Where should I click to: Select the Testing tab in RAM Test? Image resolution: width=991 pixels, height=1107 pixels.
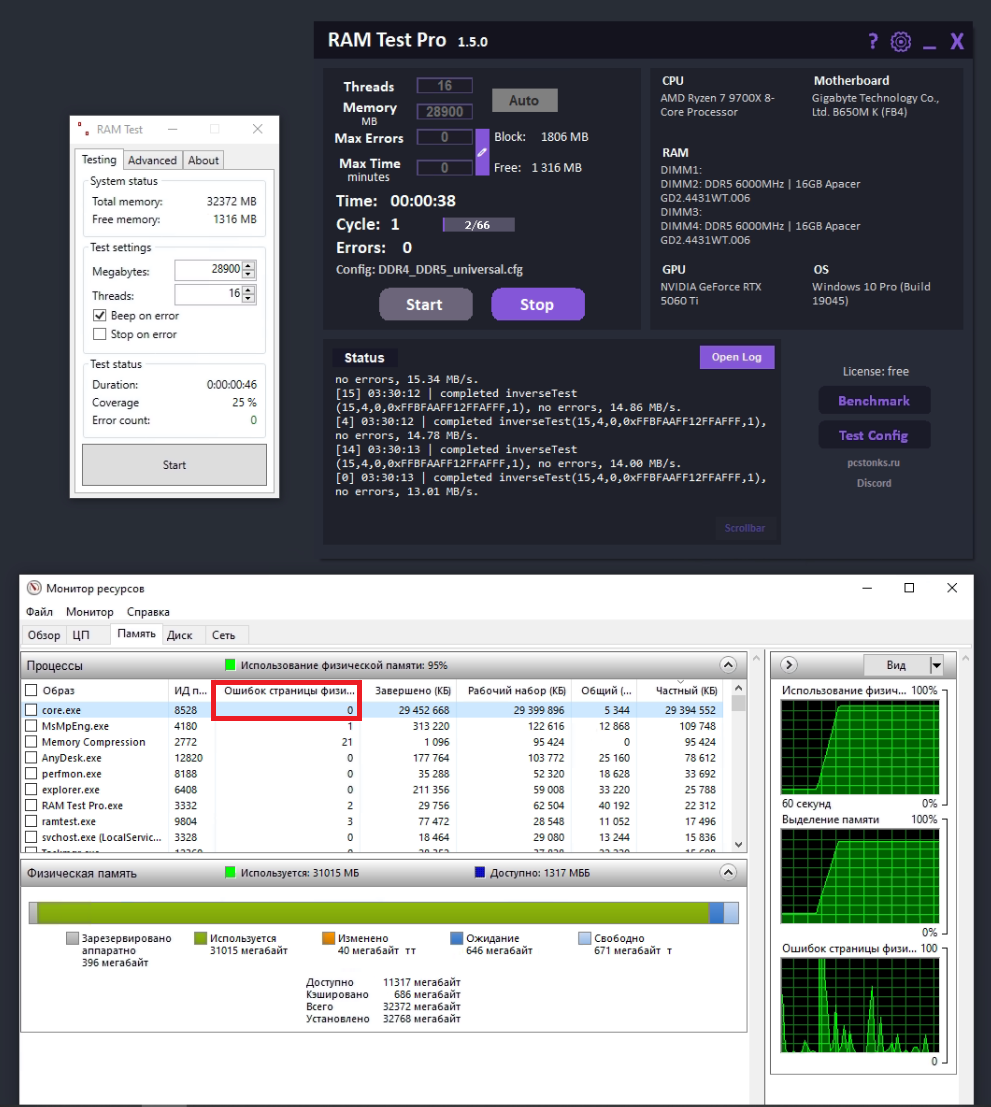[99, 160]
